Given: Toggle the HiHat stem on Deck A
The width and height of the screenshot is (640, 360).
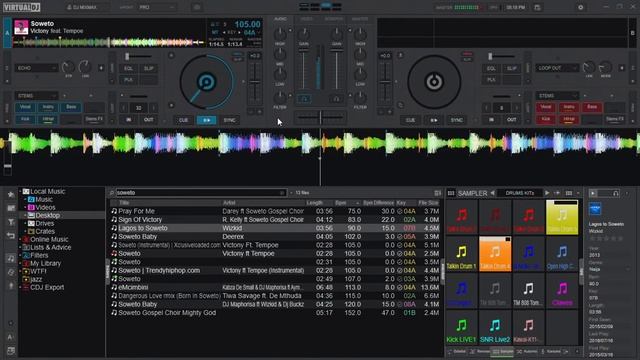Looking at the screenshot, I should (48, 119).
